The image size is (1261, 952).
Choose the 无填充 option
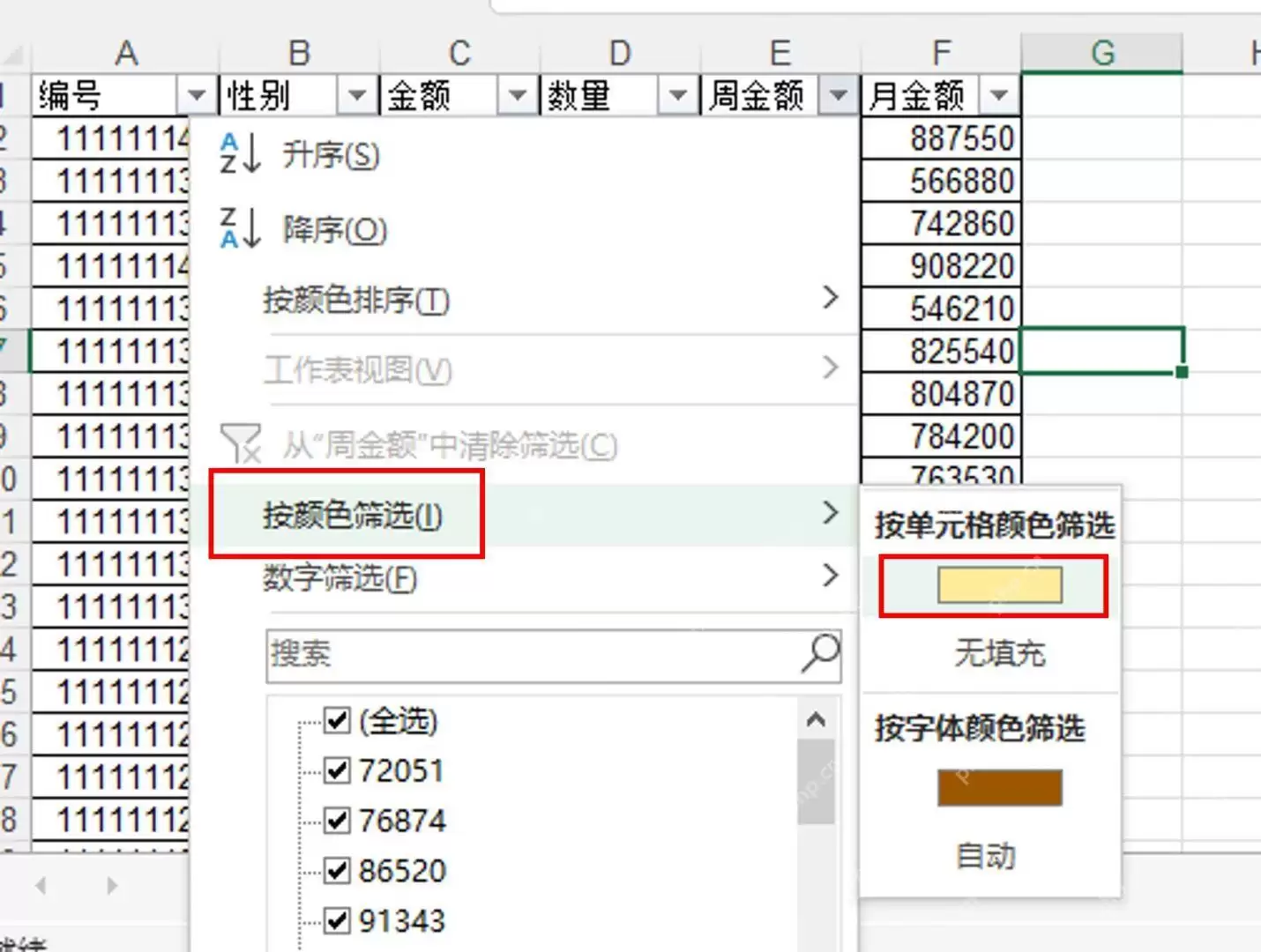pyautogui.click(x=999, y=653)
